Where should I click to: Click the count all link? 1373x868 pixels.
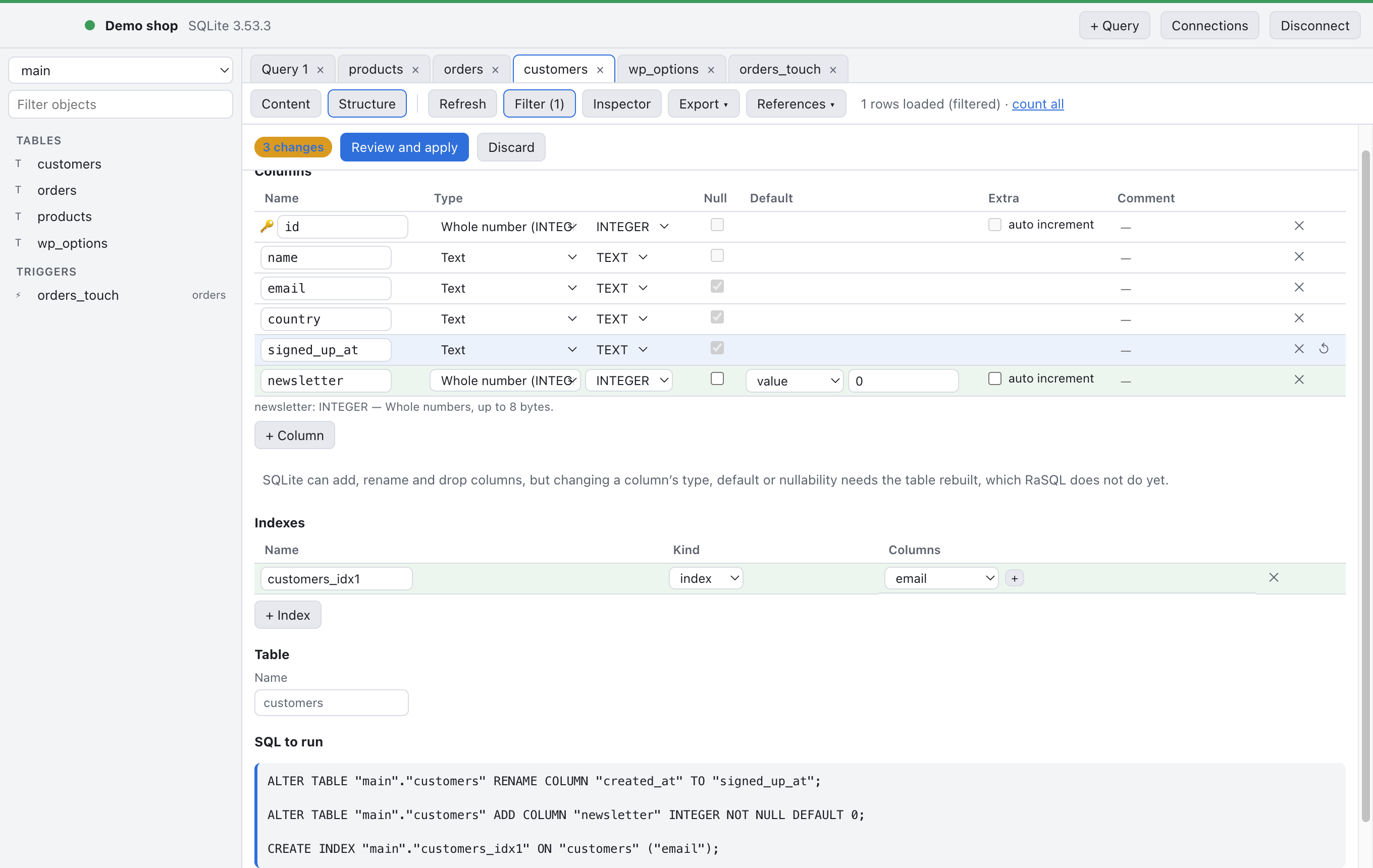[x=1038, y=104]
